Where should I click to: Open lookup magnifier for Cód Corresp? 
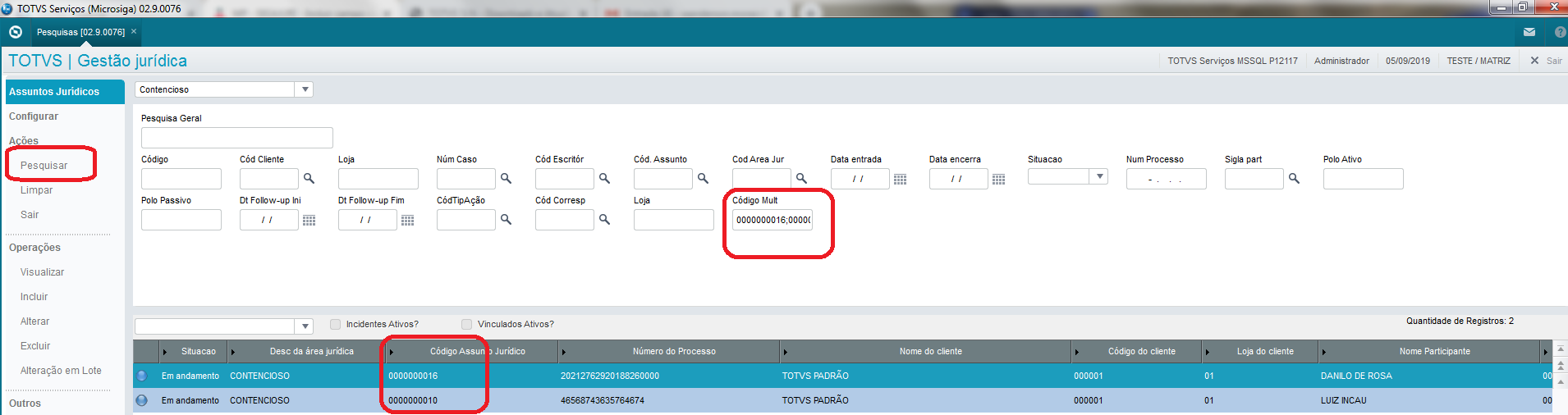pos(604,219)
